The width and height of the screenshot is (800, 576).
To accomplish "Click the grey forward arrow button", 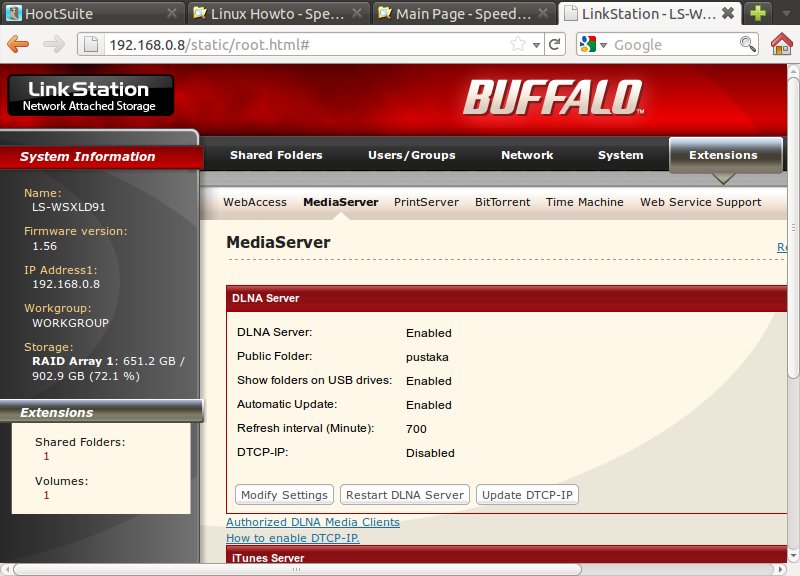I will 54,44.
